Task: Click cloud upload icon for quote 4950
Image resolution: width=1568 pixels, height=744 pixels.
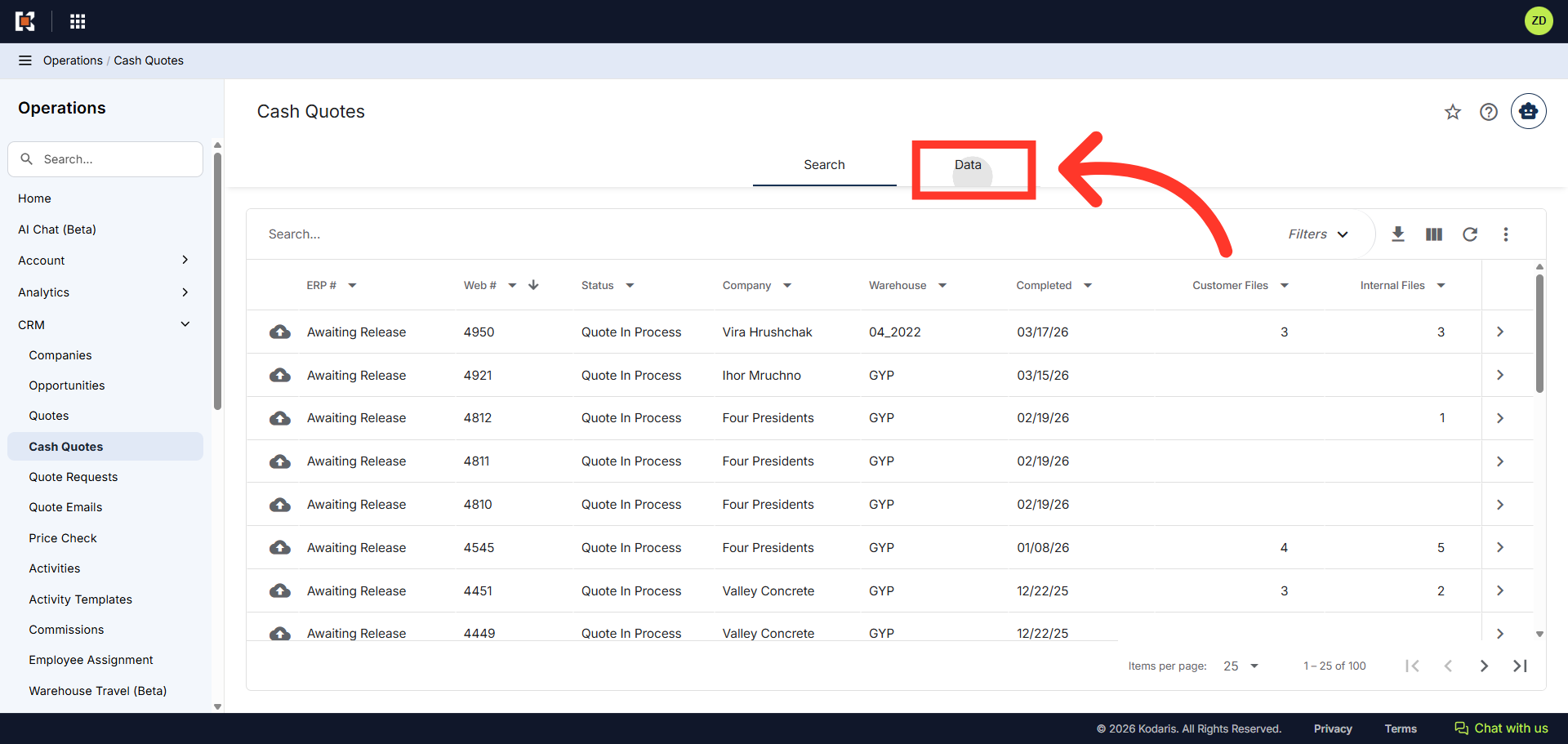Action: click(280, 332)
